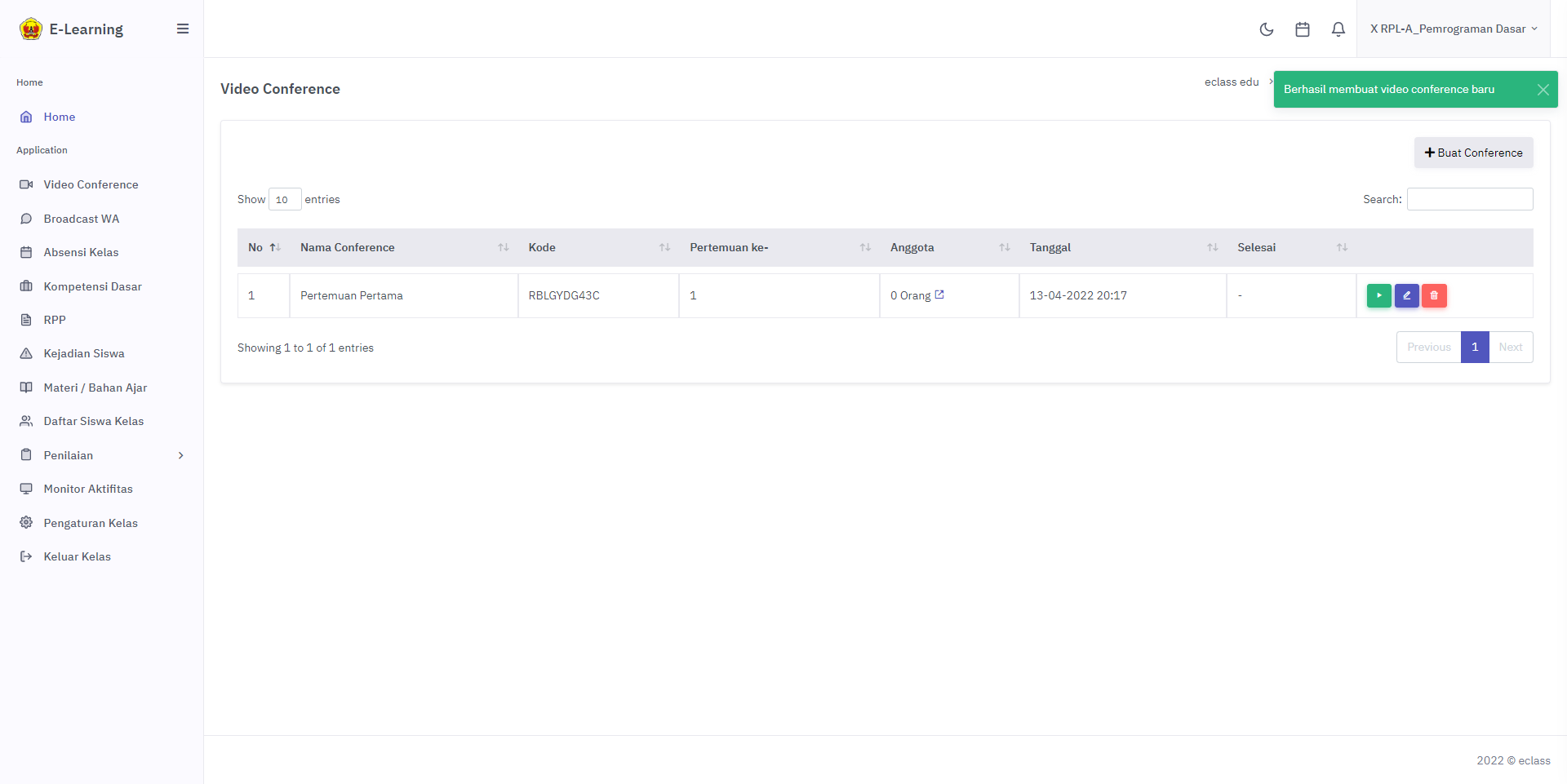Open class dropdown X RPL-A_Pemrograman Dasar
Image resolution: width=1567 pixels, height=784 pixels.
(x=1453, y=29)
